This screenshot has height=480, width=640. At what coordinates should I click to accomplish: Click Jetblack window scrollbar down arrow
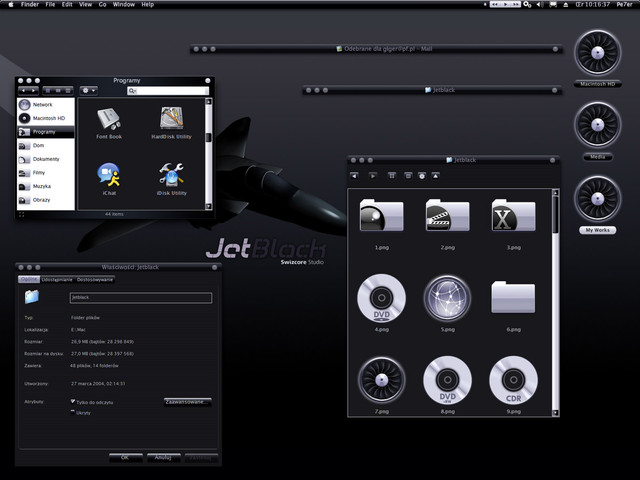click(x=556, y=413)
